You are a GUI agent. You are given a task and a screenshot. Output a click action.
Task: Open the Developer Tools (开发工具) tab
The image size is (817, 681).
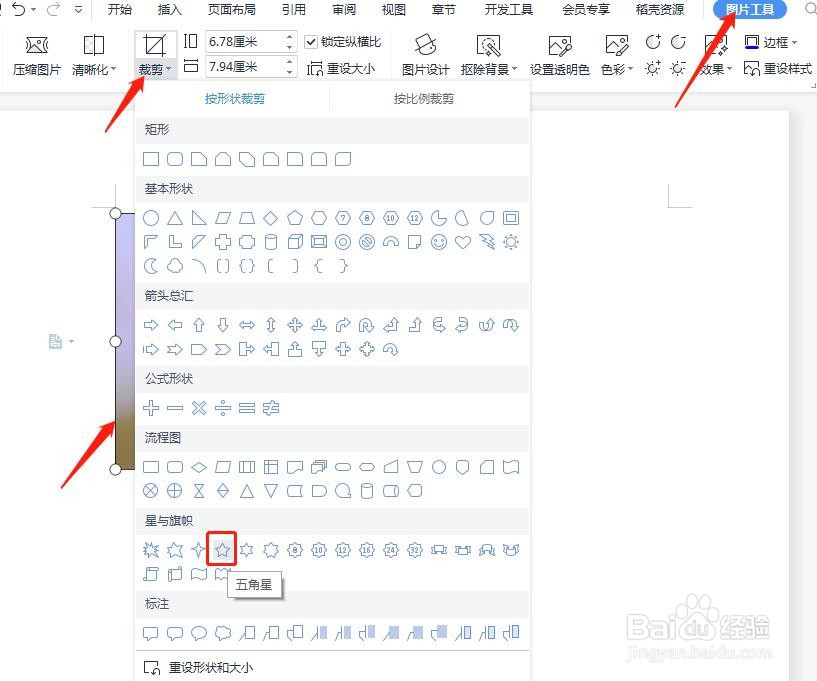509,9
